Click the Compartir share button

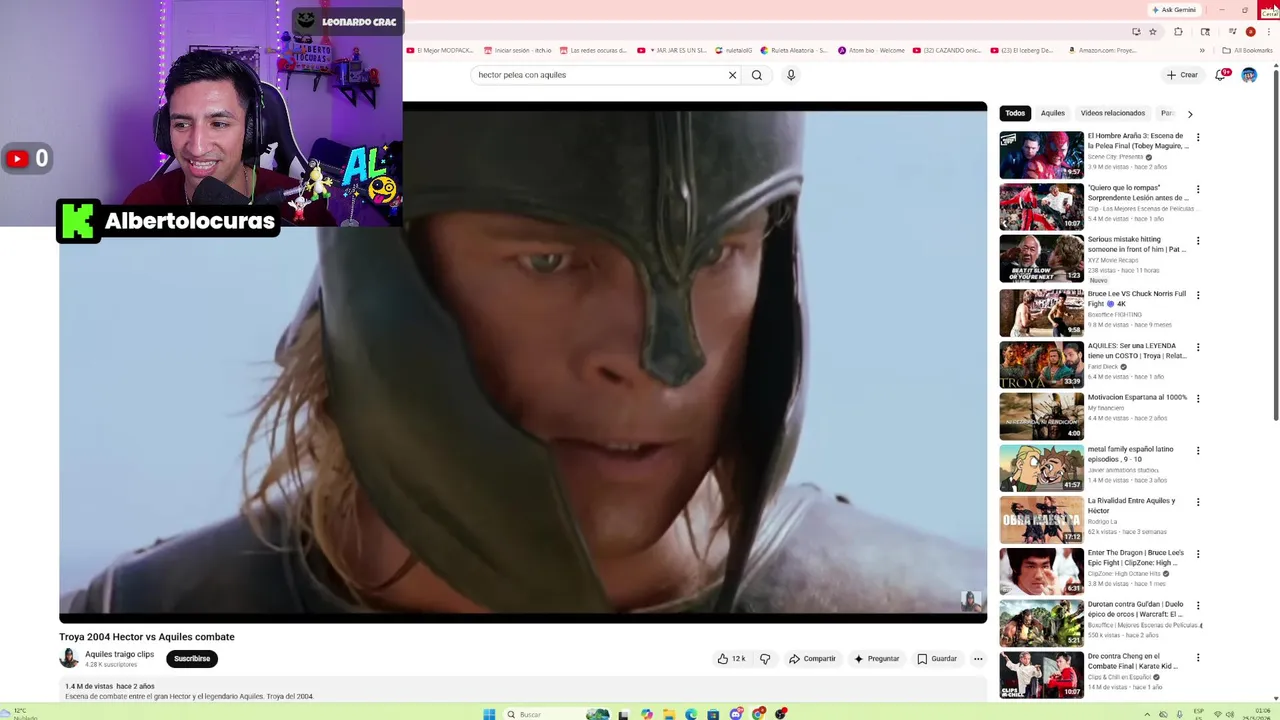812,659
